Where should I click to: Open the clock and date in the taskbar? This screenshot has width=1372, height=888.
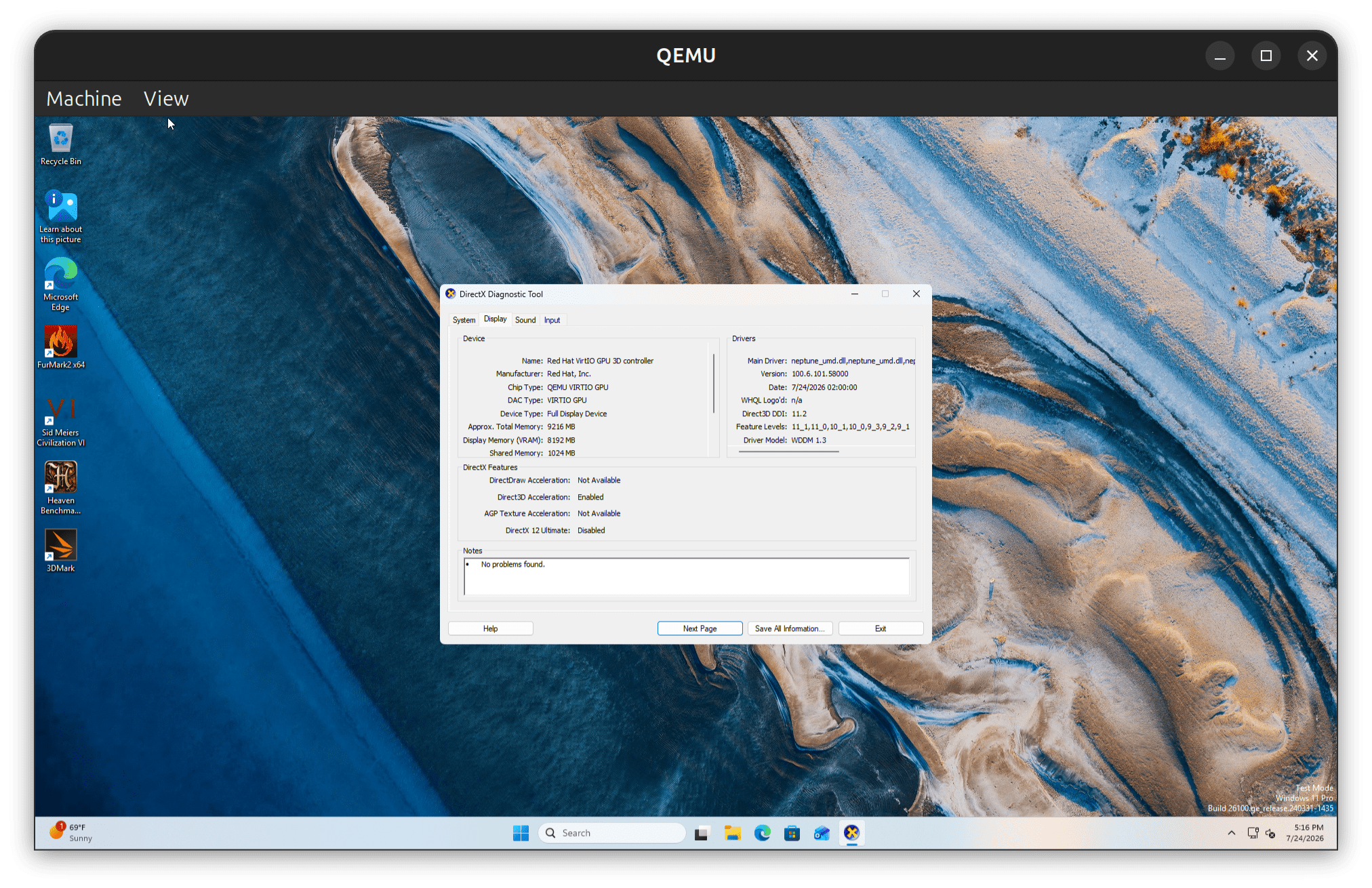(x=1305, y=833)
